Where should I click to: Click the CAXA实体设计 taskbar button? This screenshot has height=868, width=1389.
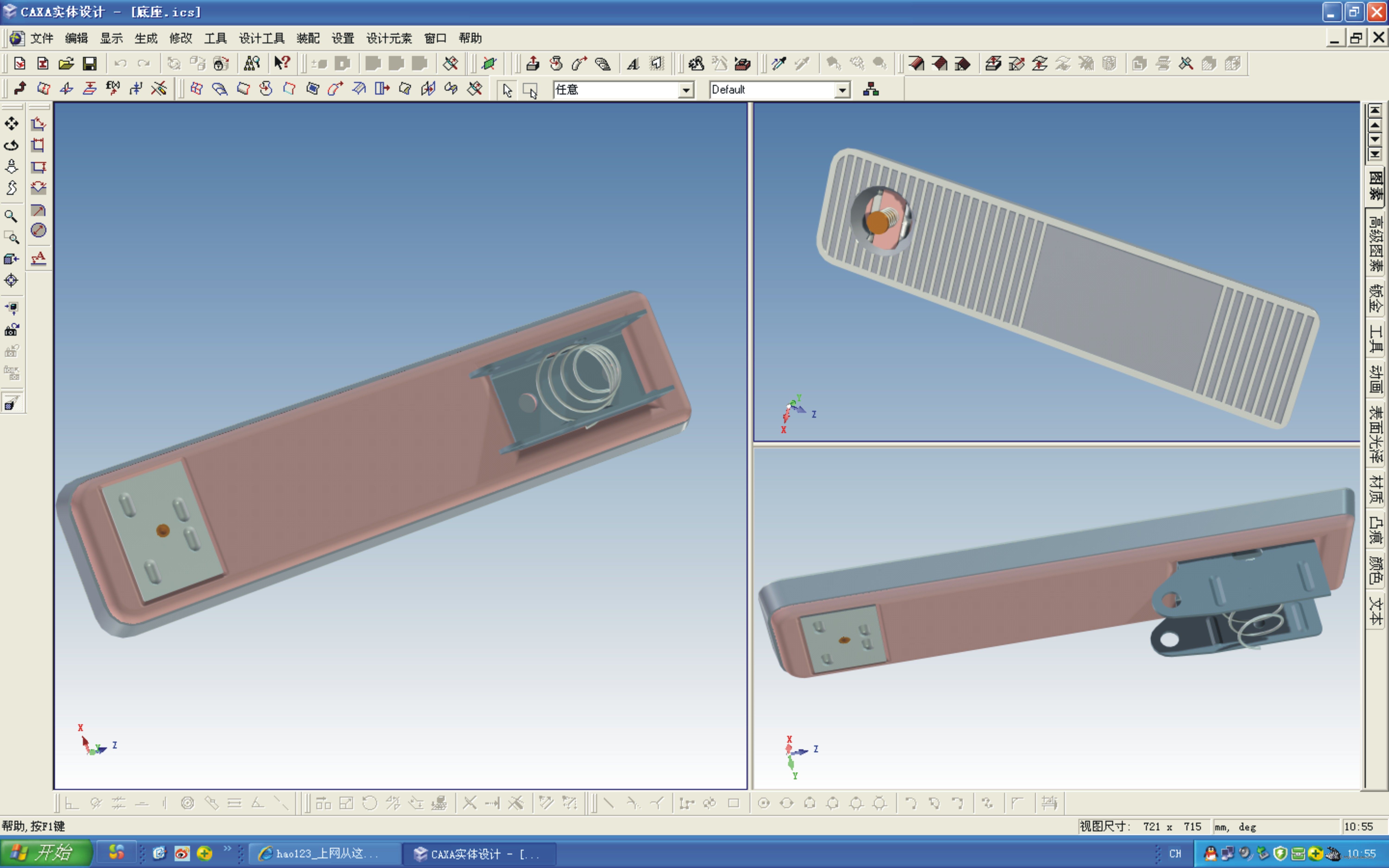pyautogui.click(x=479, y=854)
